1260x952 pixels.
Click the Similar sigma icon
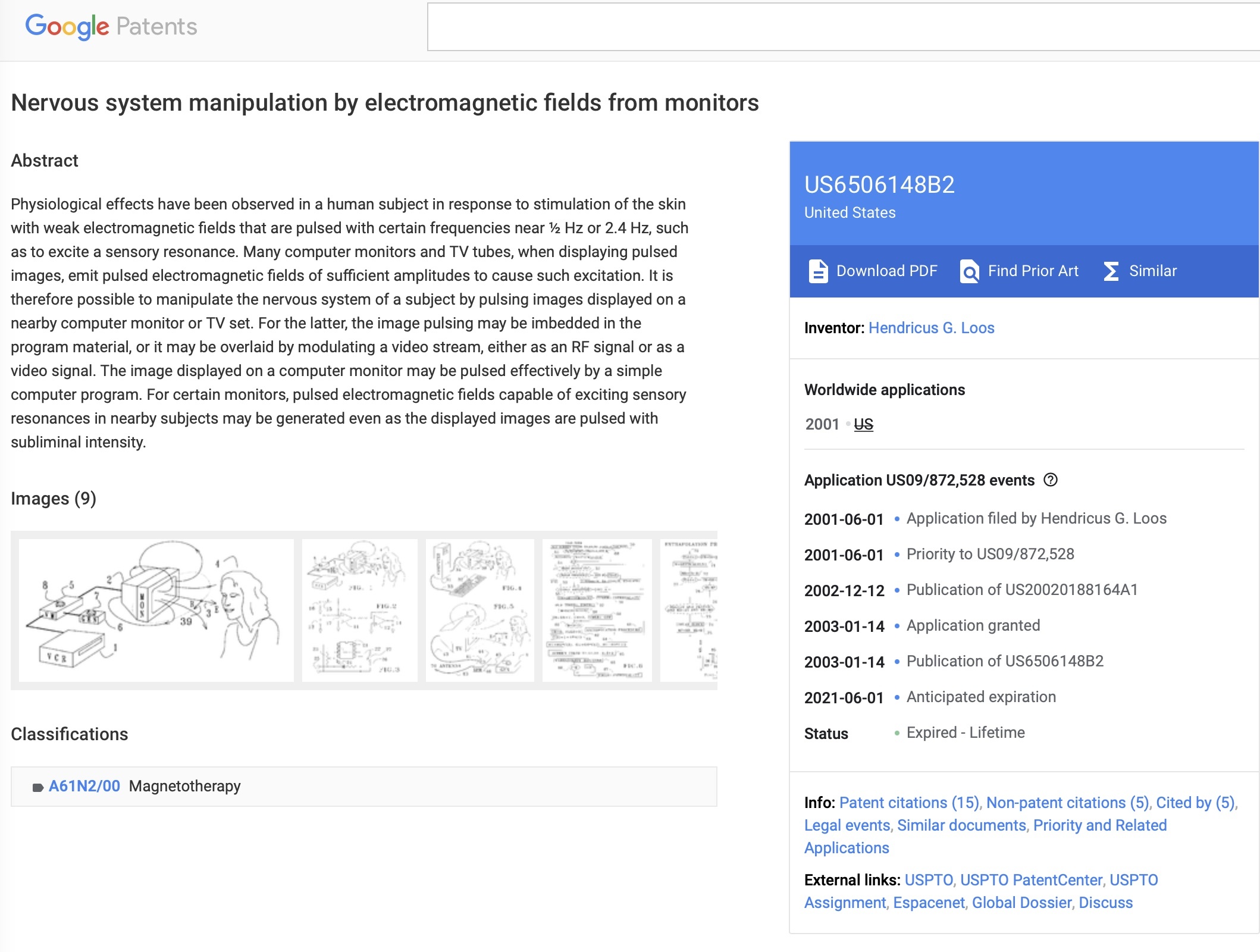click(x=1111, y=271)
